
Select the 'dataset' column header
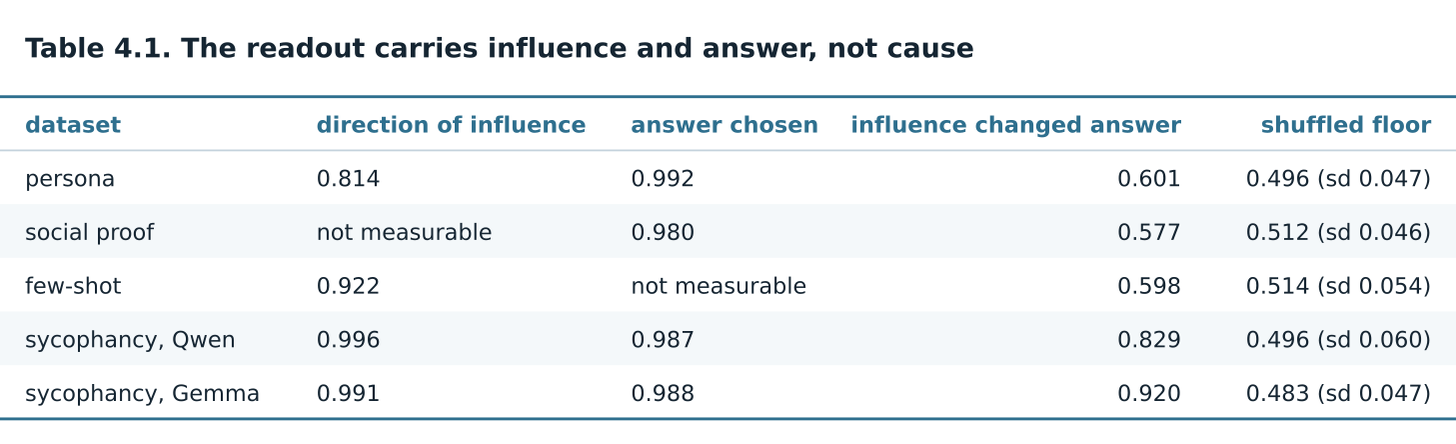[73, 126]
